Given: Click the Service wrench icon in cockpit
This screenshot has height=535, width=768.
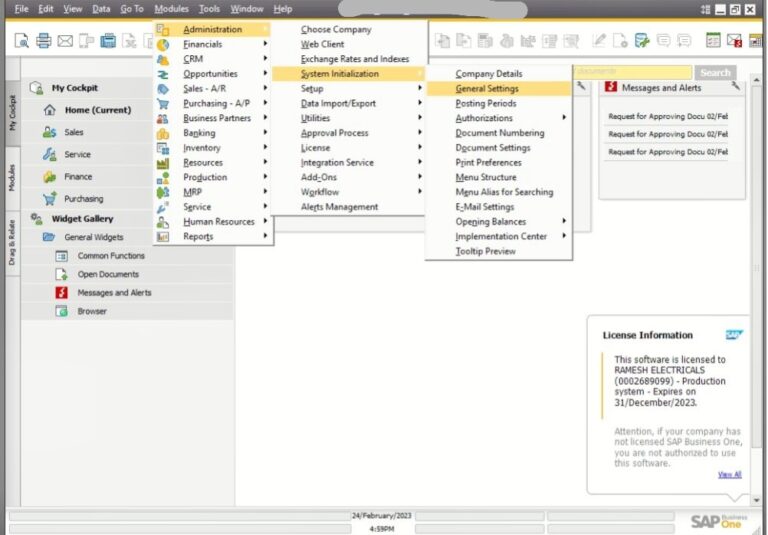Looking at the screenshot, I should (49, 154).
